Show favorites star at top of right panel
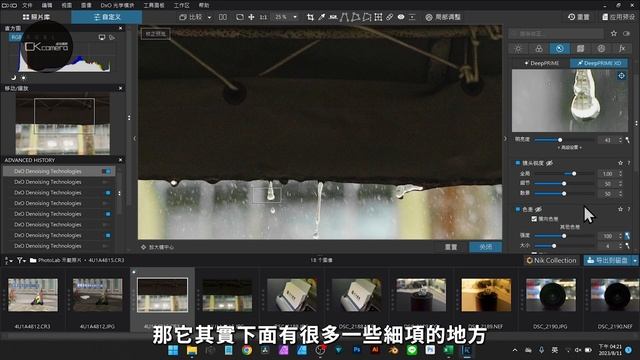The width and height of the screenshot is (640, 360). (x=614, y=33)
